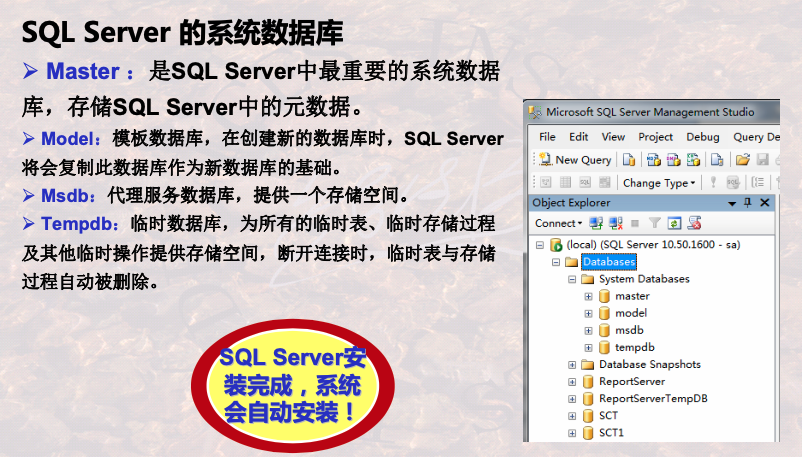Click the Database Engine Query icon
Viewport: 802px width, 457px height.
[x=629, y=160]
